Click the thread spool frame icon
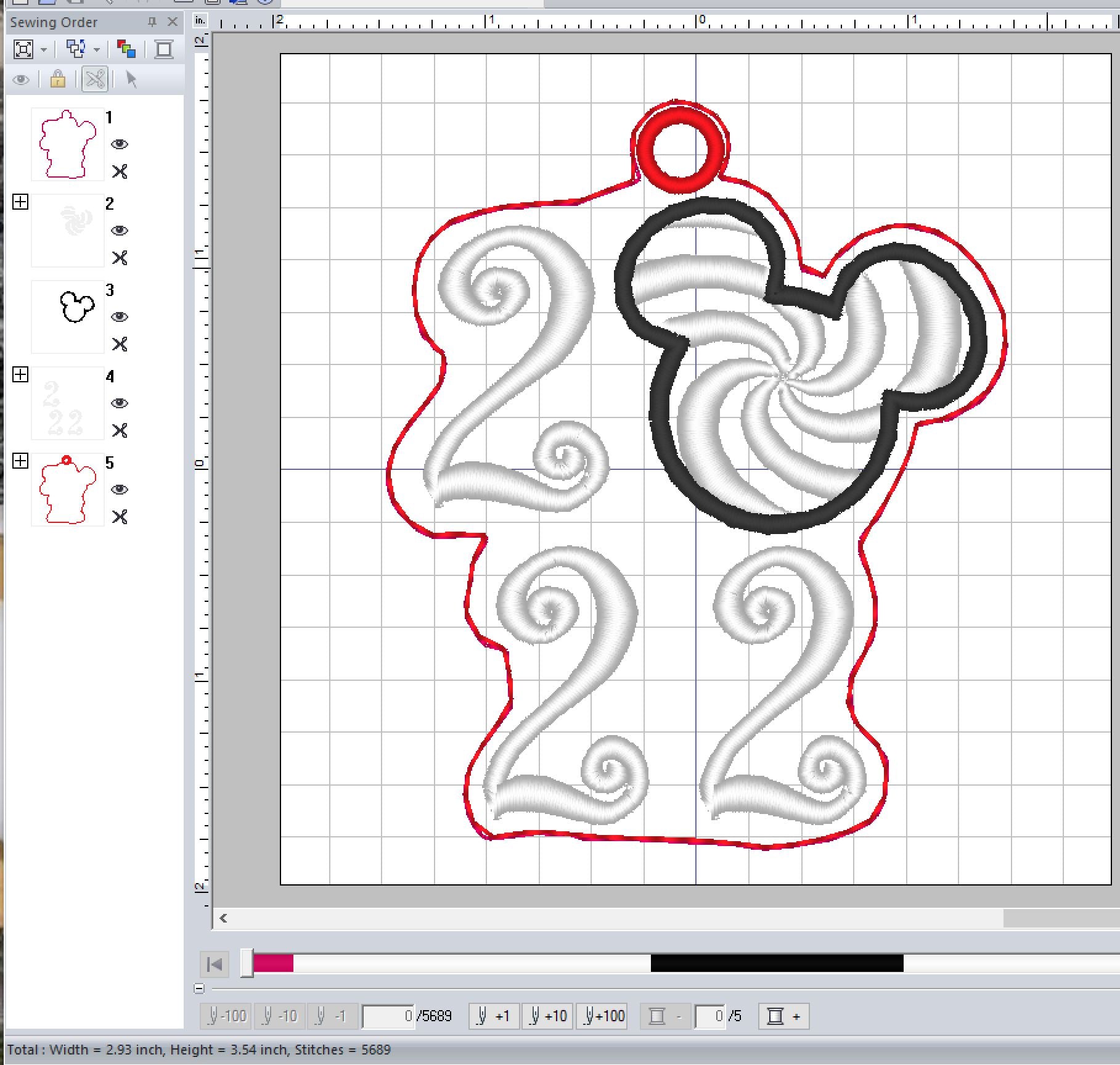Image resolution: width=1120 pixels, height=1065 pixels. point(164,49)
